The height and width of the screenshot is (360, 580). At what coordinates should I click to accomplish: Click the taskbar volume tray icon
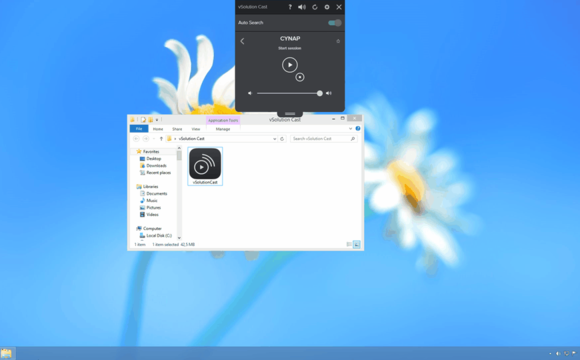[x=559, y=353]
